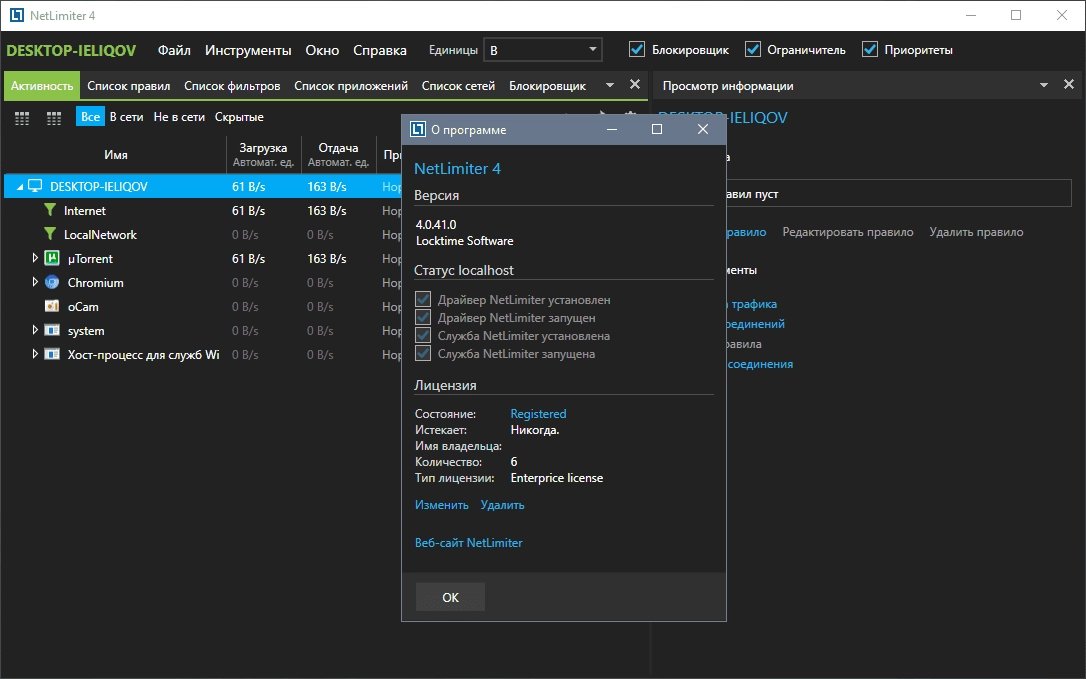Click the Registered status link
This screenshot has height=679, width=1086.
pos(538,414)
